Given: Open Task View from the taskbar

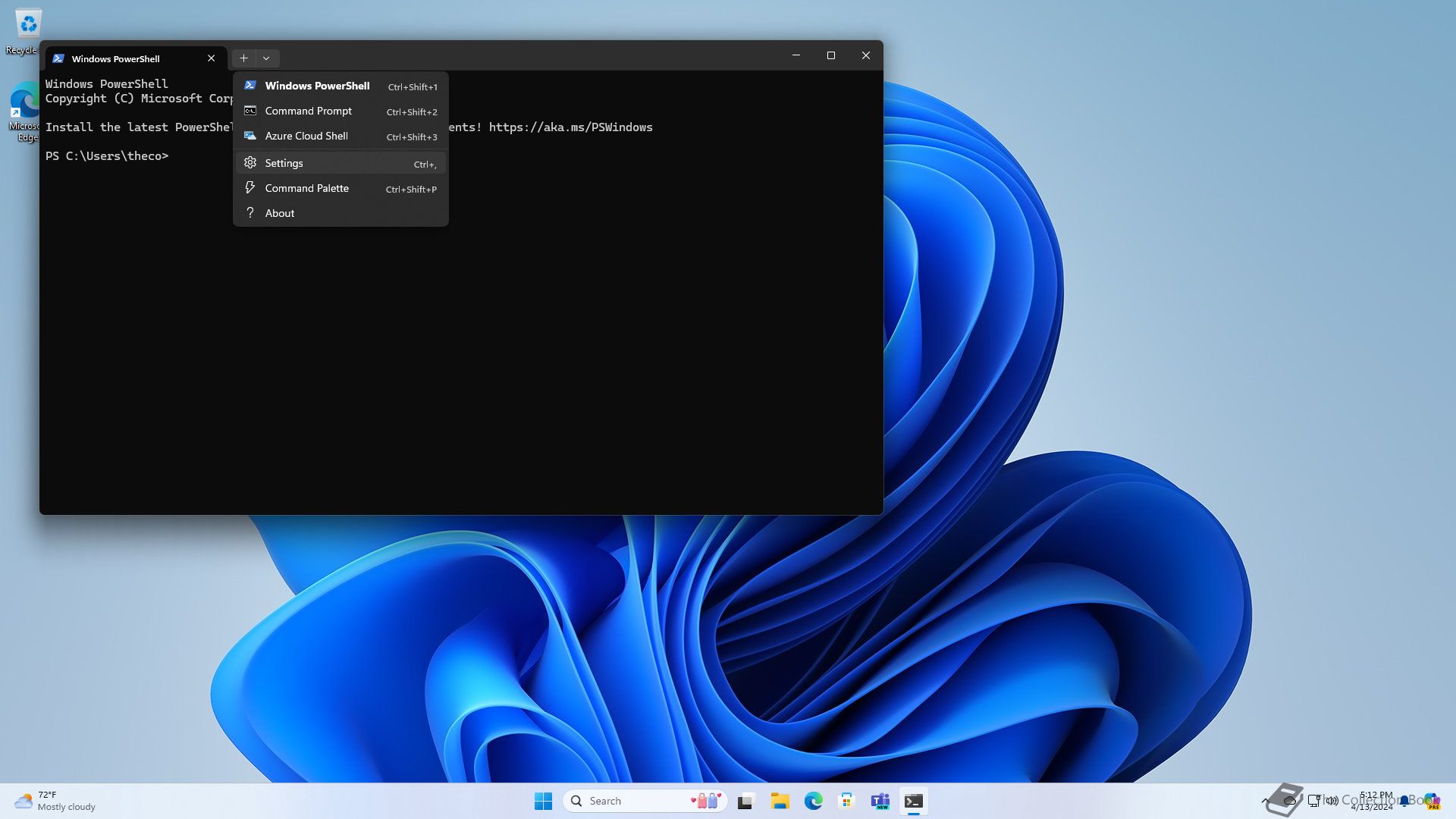Looking at the screenshot, I should coord(746,801).
